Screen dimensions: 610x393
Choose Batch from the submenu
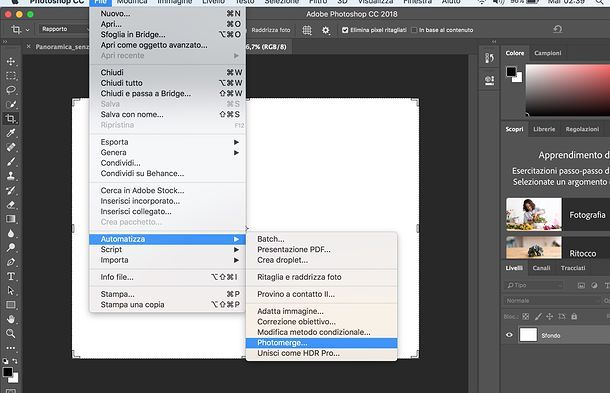click(322, 239)
